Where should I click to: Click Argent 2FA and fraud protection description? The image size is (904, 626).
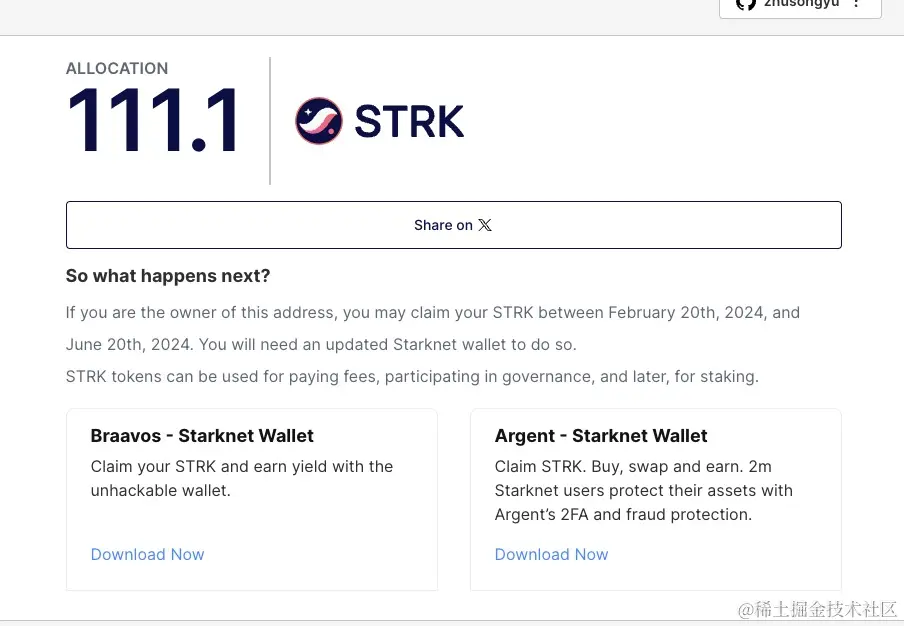click(x=643, y=490)
